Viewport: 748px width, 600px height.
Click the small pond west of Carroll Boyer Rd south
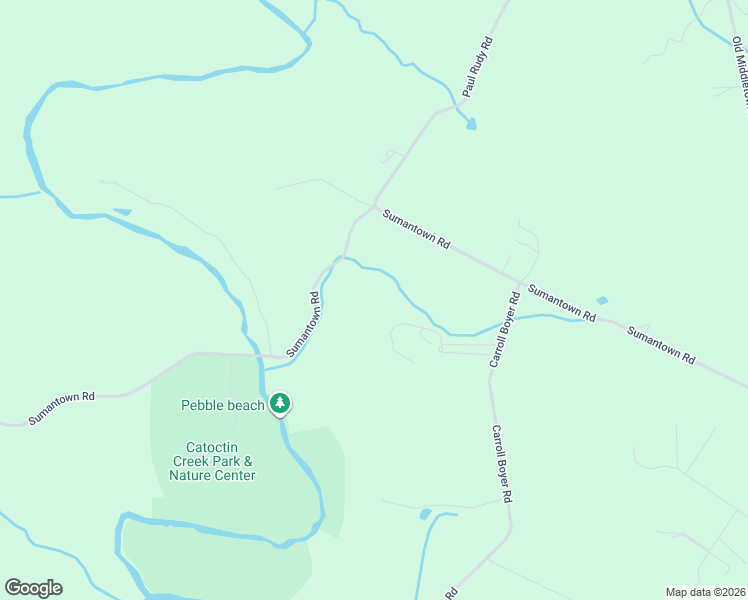click(x=425, y=514)
